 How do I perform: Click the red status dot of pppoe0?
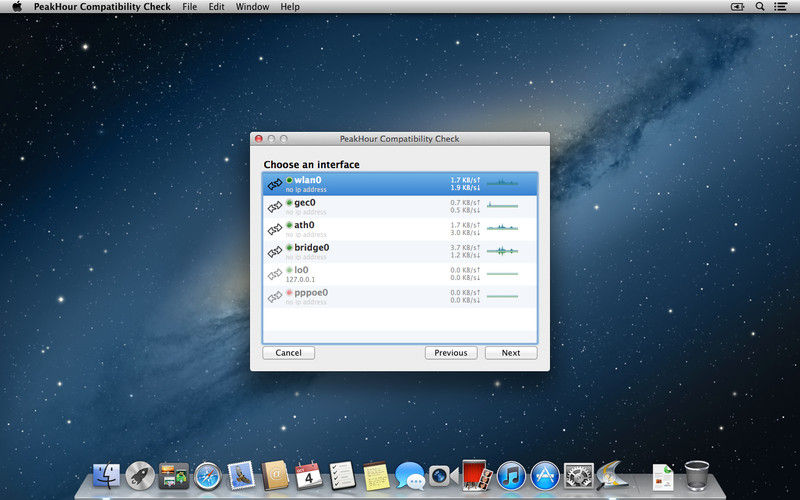point(289,293)
